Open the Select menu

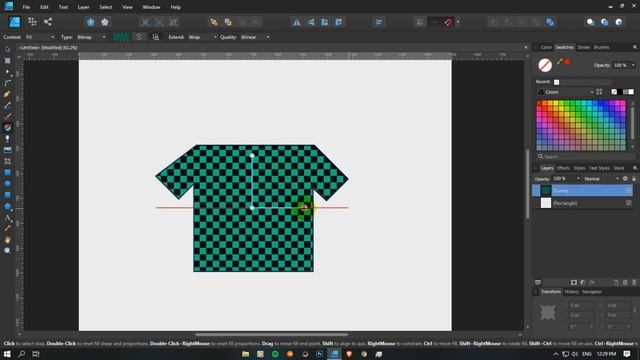coord(105,7)
